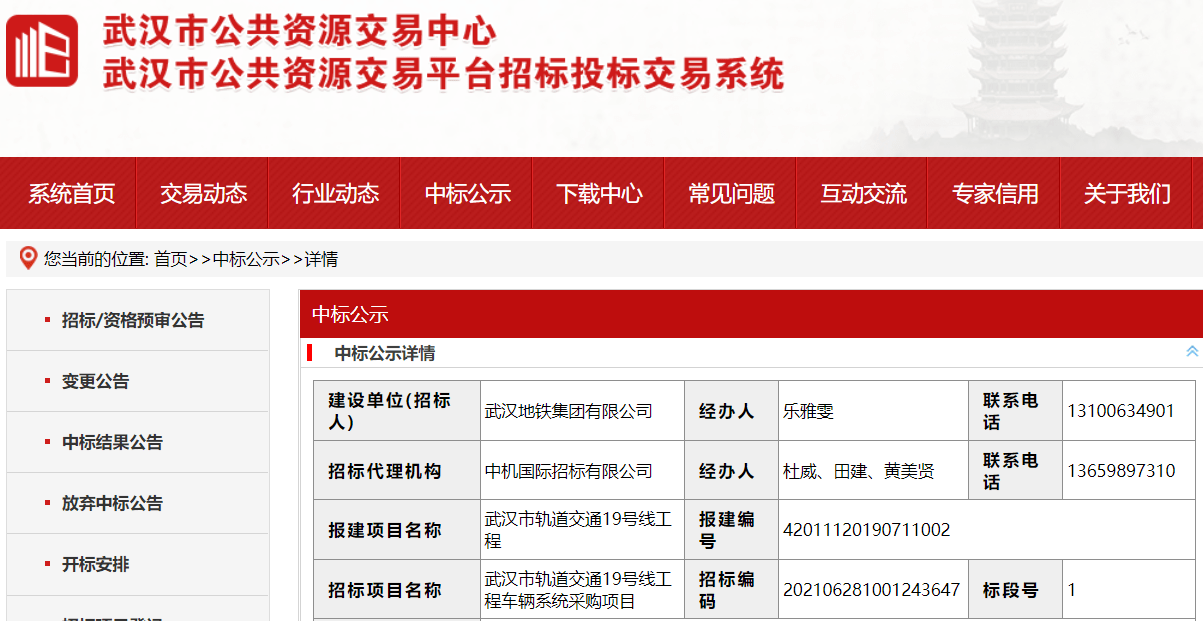Image resolution: width=1203 pixels, height=621 pixels.
Task: Open 下载中心 in the navigation bar
Action: coord(599,194)
